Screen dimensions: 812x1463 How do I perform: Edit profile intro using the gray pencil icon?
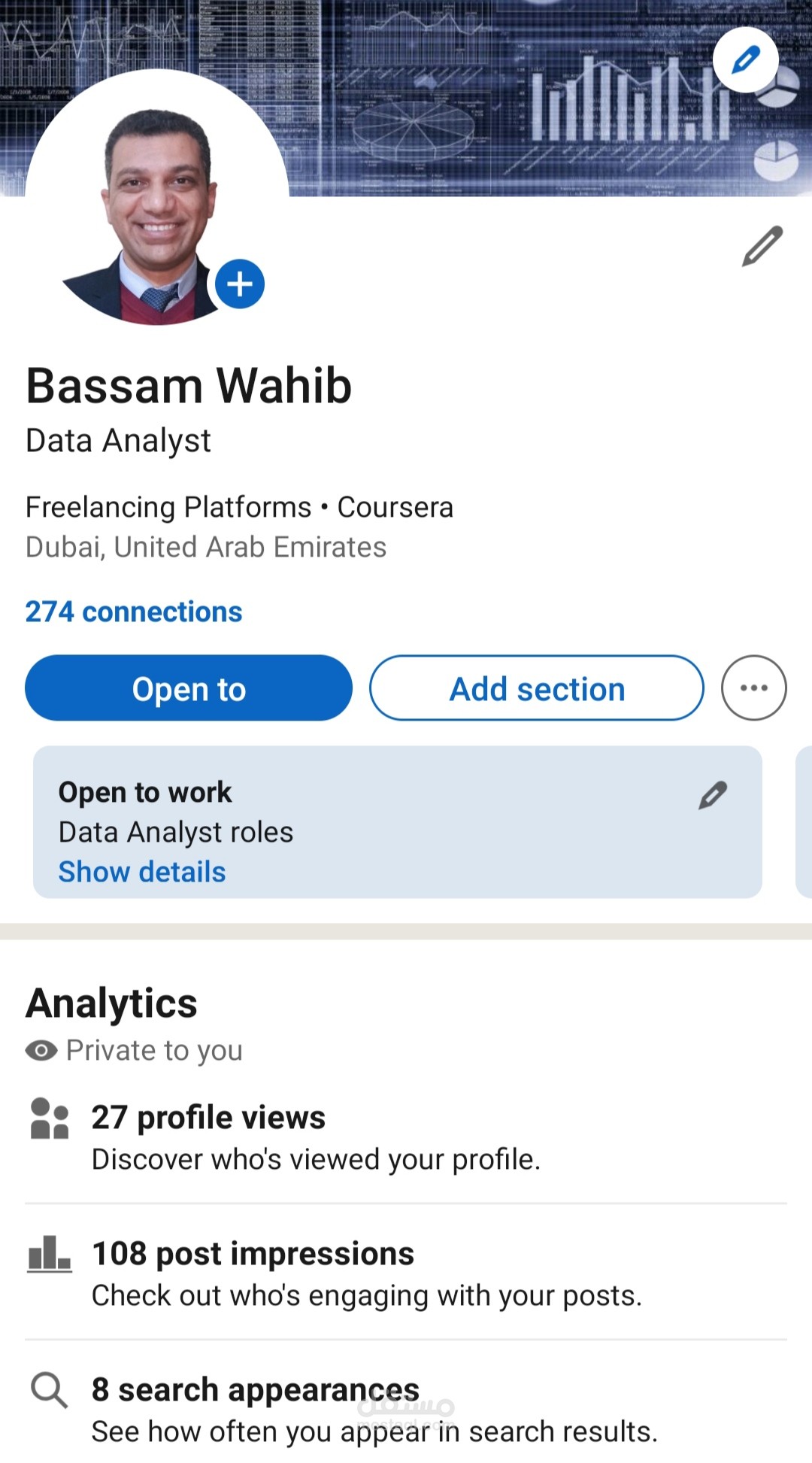pyautogui.click(x=762, y=246)
